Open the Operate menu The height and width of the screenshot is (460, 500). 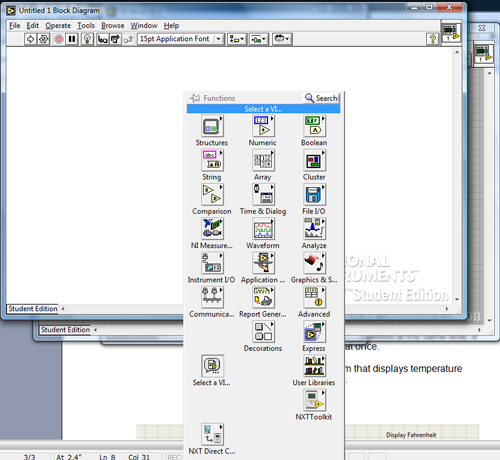(x=58, y=26)
